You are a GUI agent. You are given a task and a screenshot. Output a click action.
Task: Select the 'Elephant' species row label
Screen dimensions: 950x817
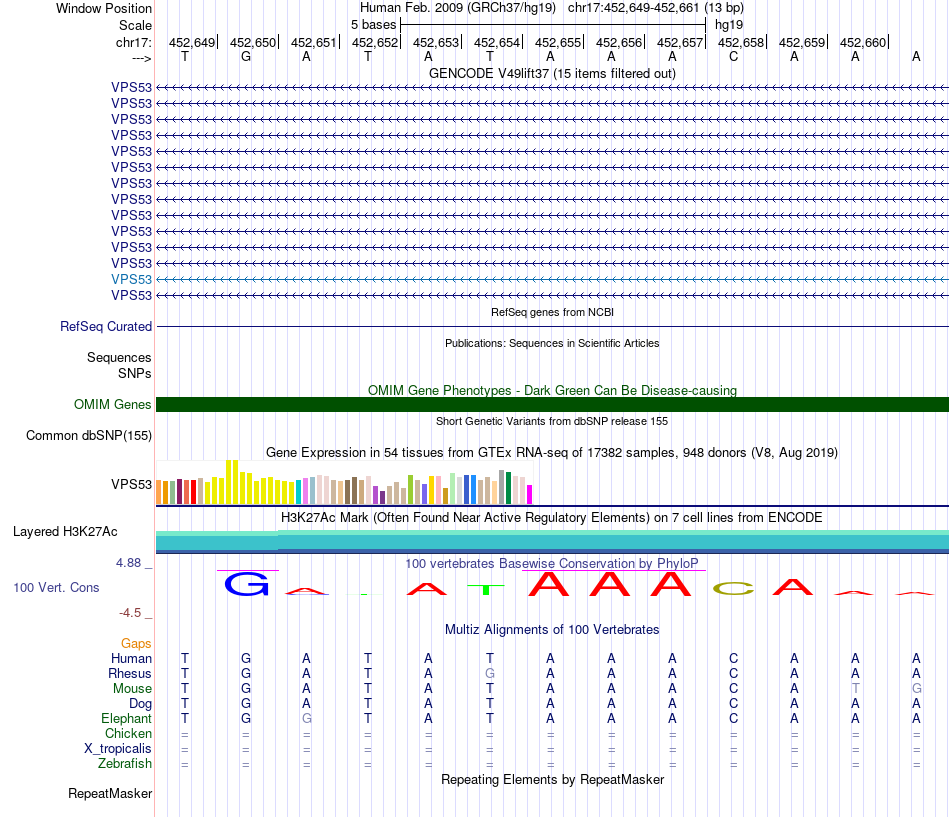click(126, 719)
